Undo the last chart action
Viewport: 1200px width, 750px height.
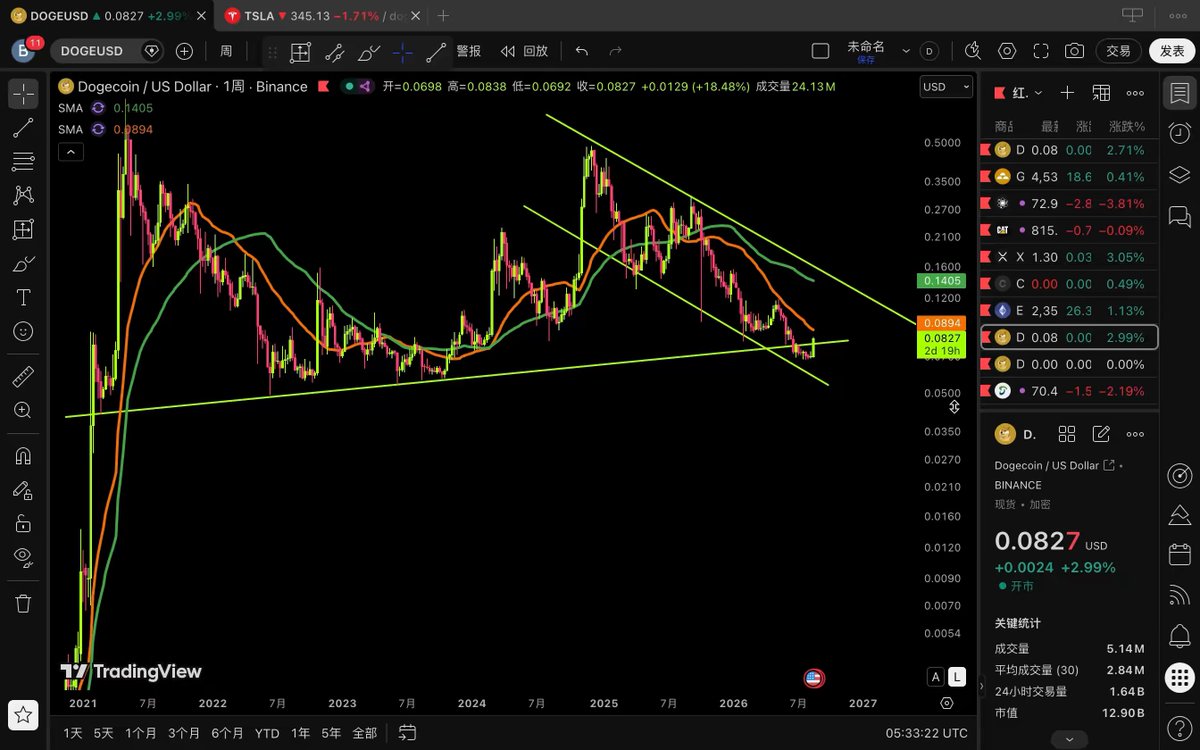click(x=582, y=51)
